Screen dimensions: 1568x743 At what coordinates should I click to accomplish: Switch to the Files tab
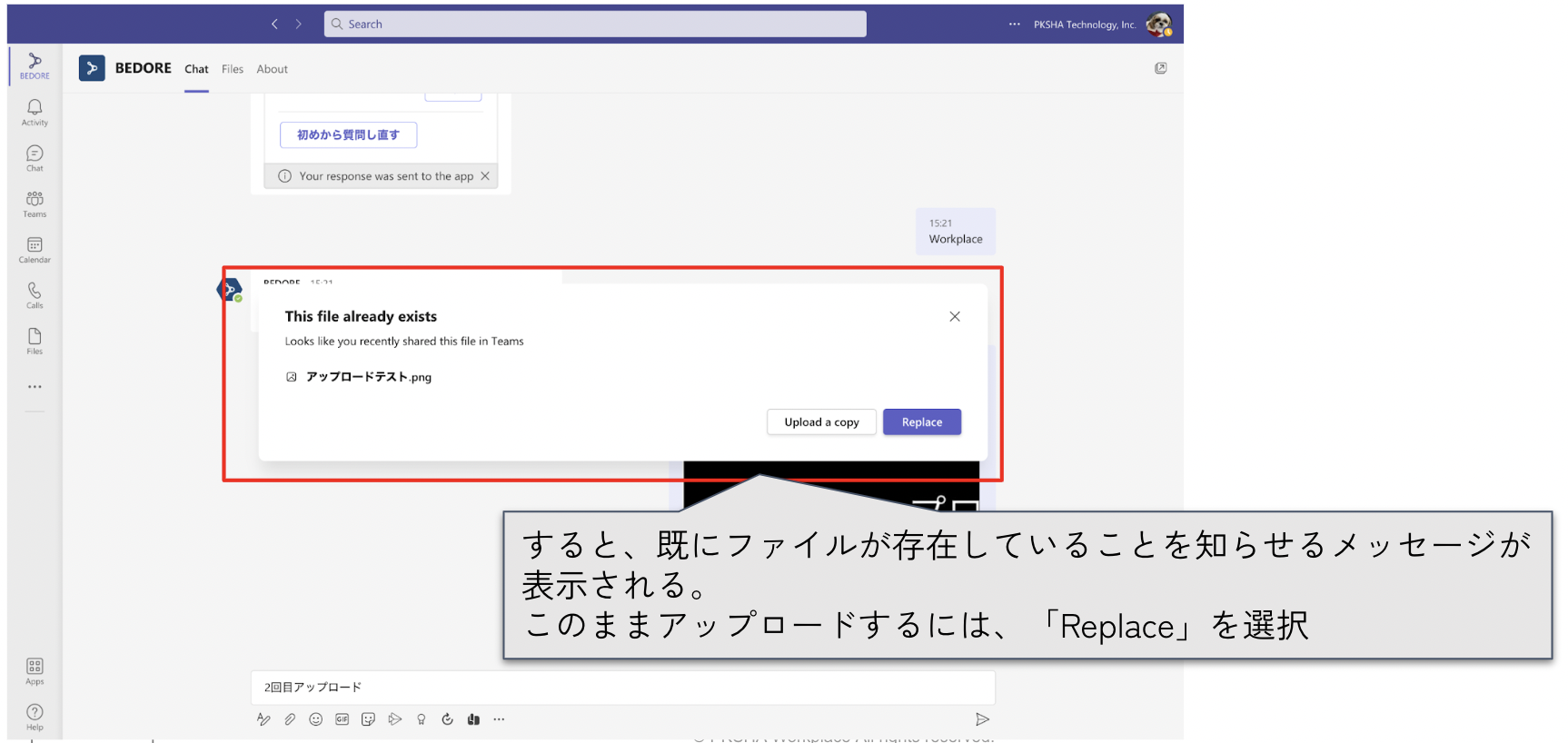pos(233,69)
